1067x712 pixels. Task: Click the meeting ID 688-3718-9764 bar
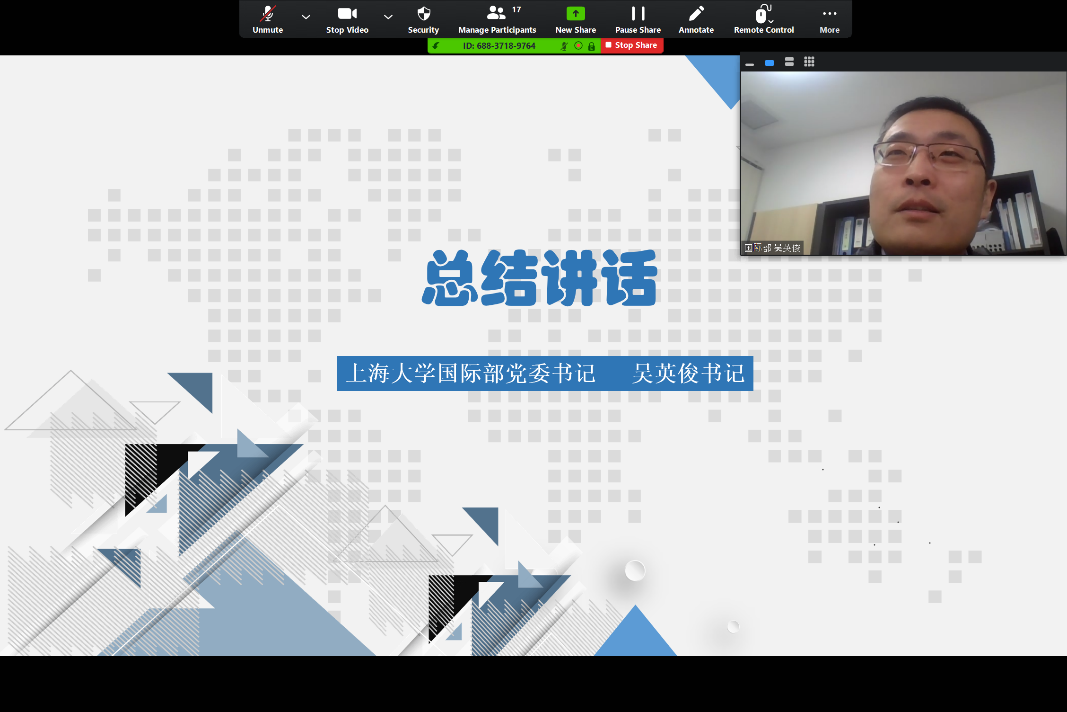pos(499,46)
